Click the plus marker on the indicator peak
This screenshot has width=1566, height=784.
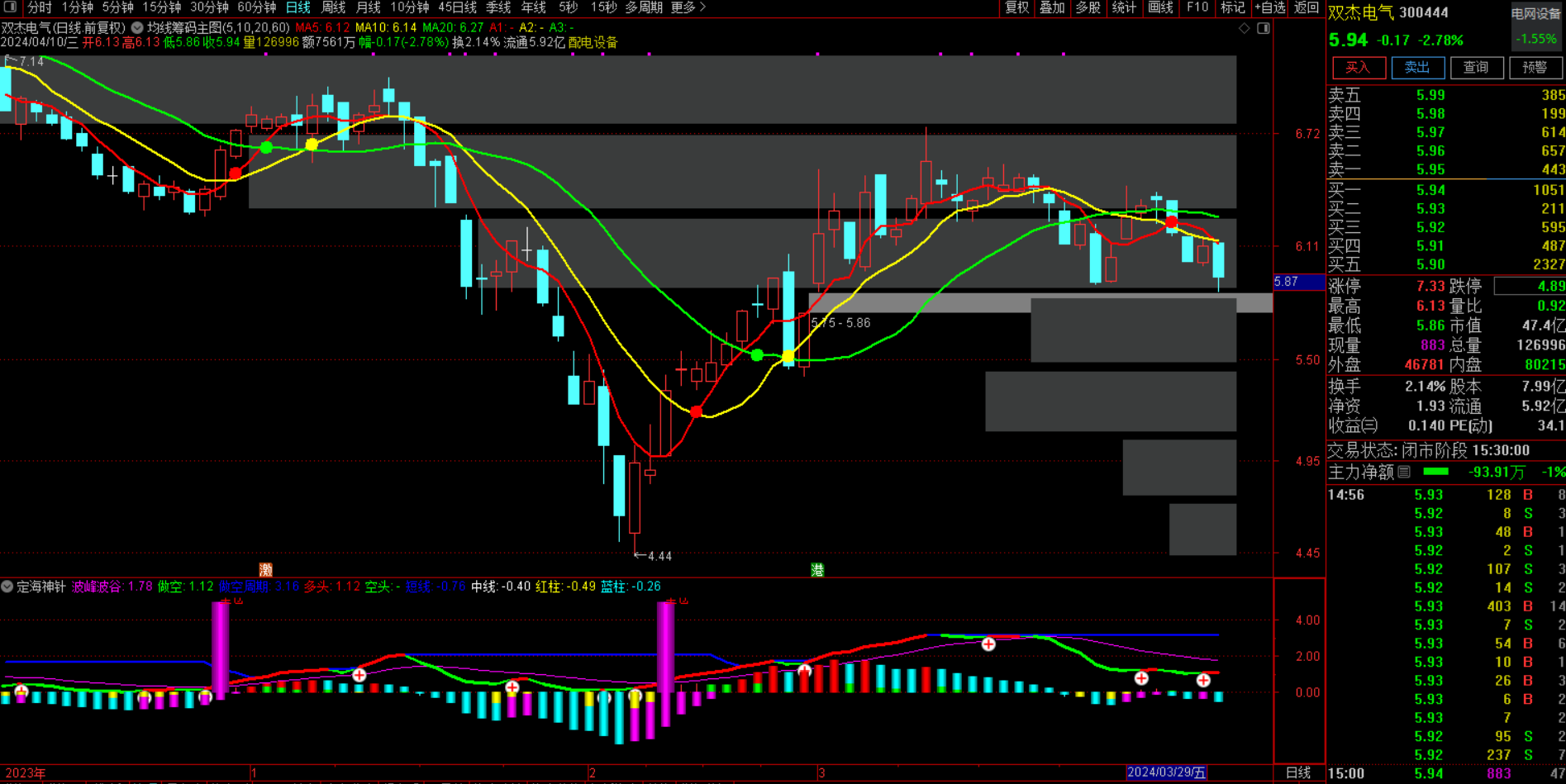[x=988, y=644]
